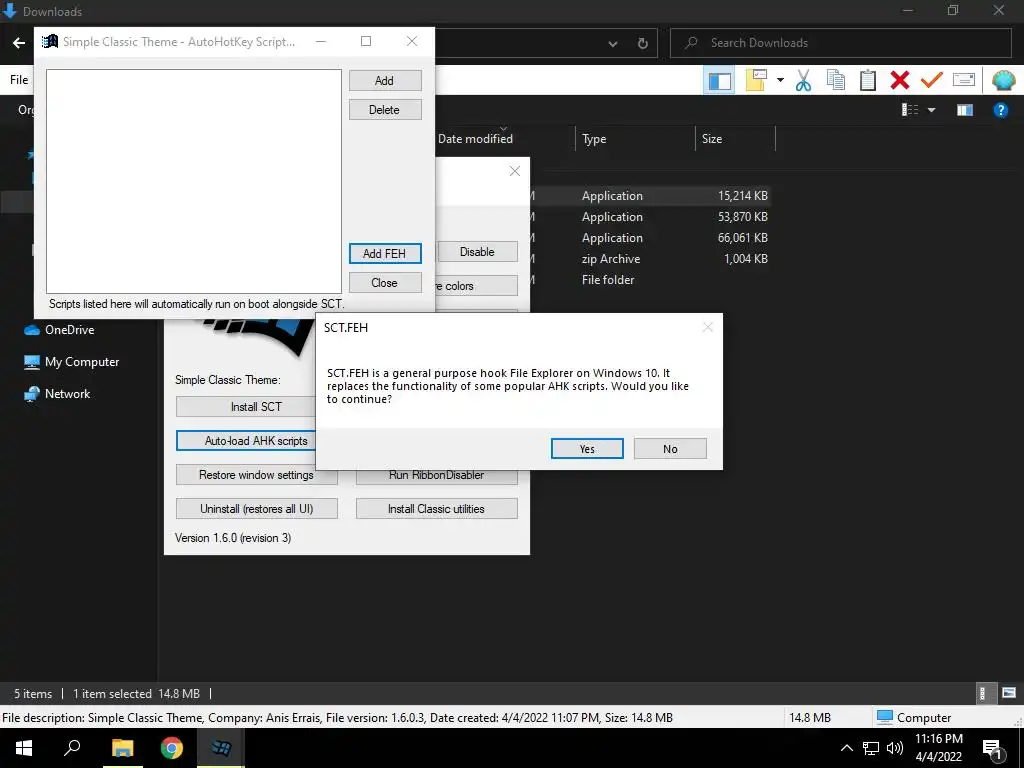The image size is (1024, 768).
Task: Click the Disable button in SCT window
Action: [x=477, y=252]
